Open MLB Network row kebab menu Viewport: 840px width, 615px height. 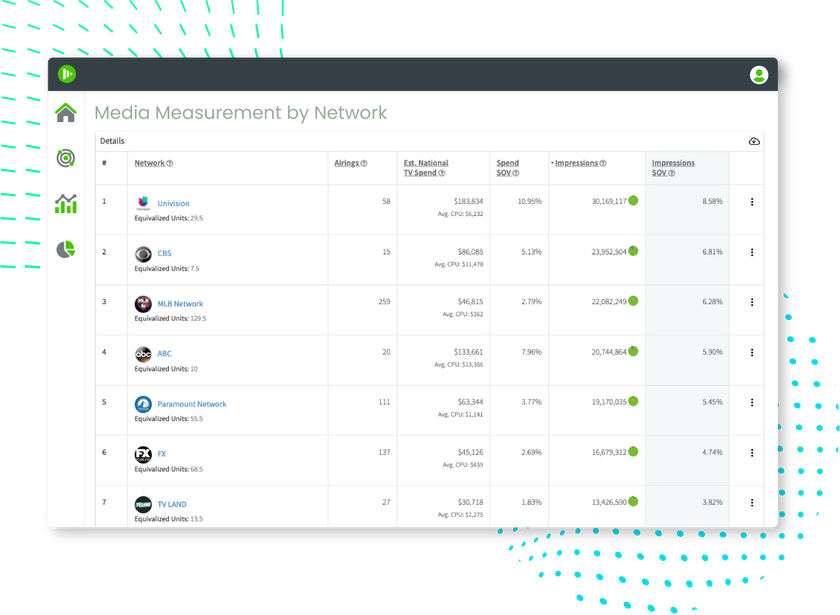tap(752, 302)
